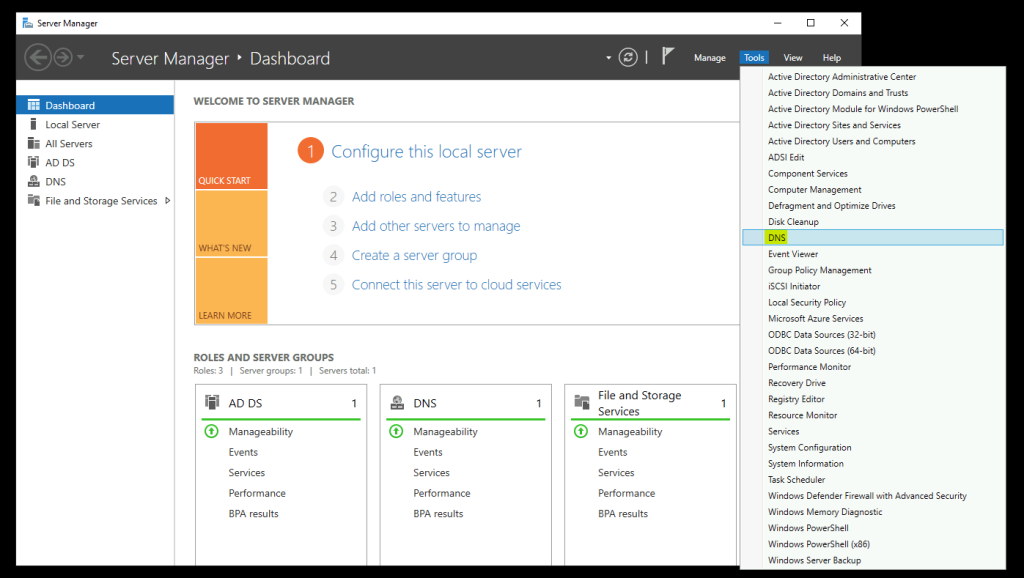Click the All Servers icon in sidebar
This screenshot has height=578, width=1024.
coord(33,143)
